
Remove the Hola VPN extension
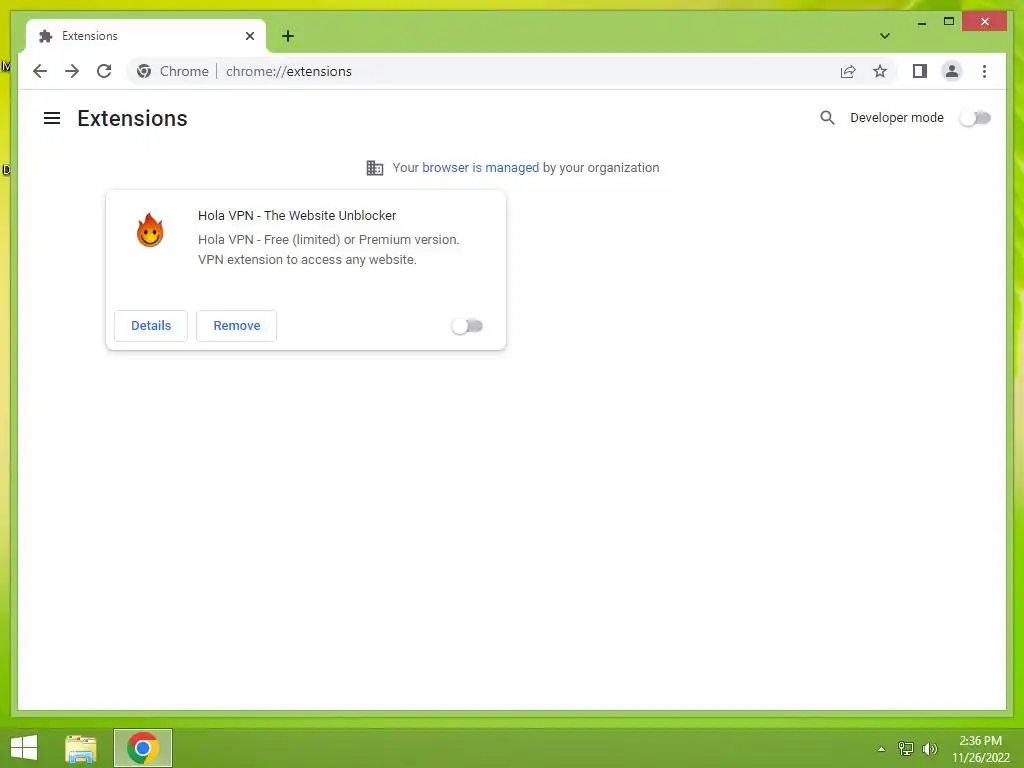pos(236,326)
